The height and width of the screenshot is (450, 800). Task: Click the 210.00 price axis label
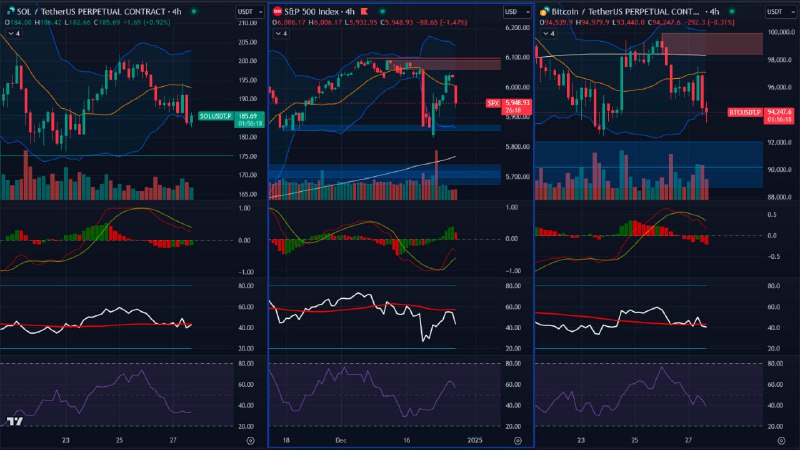pos(247,23)
